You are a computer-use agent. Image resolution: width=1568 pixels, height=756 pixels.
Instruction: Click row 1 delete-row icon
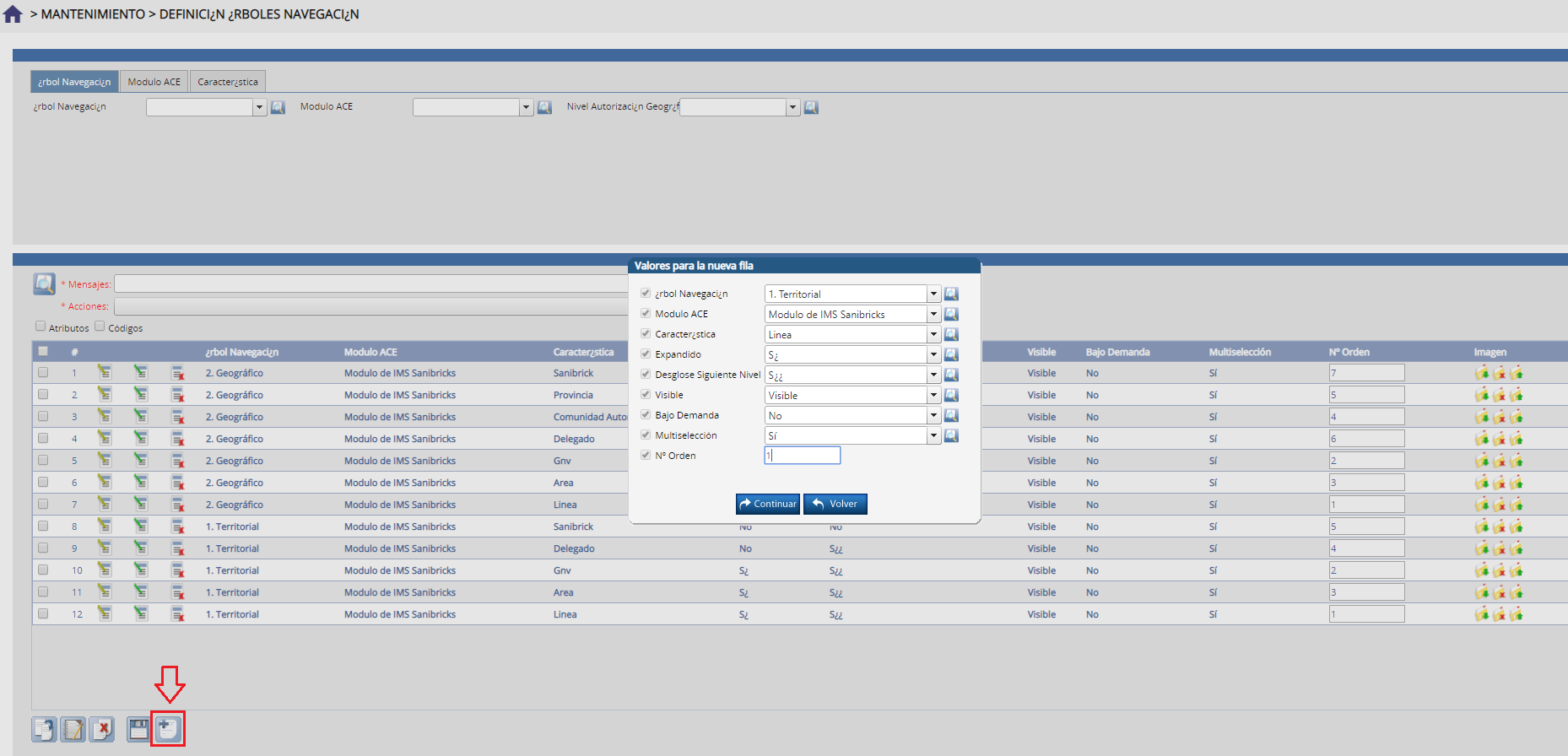point(177,373)
